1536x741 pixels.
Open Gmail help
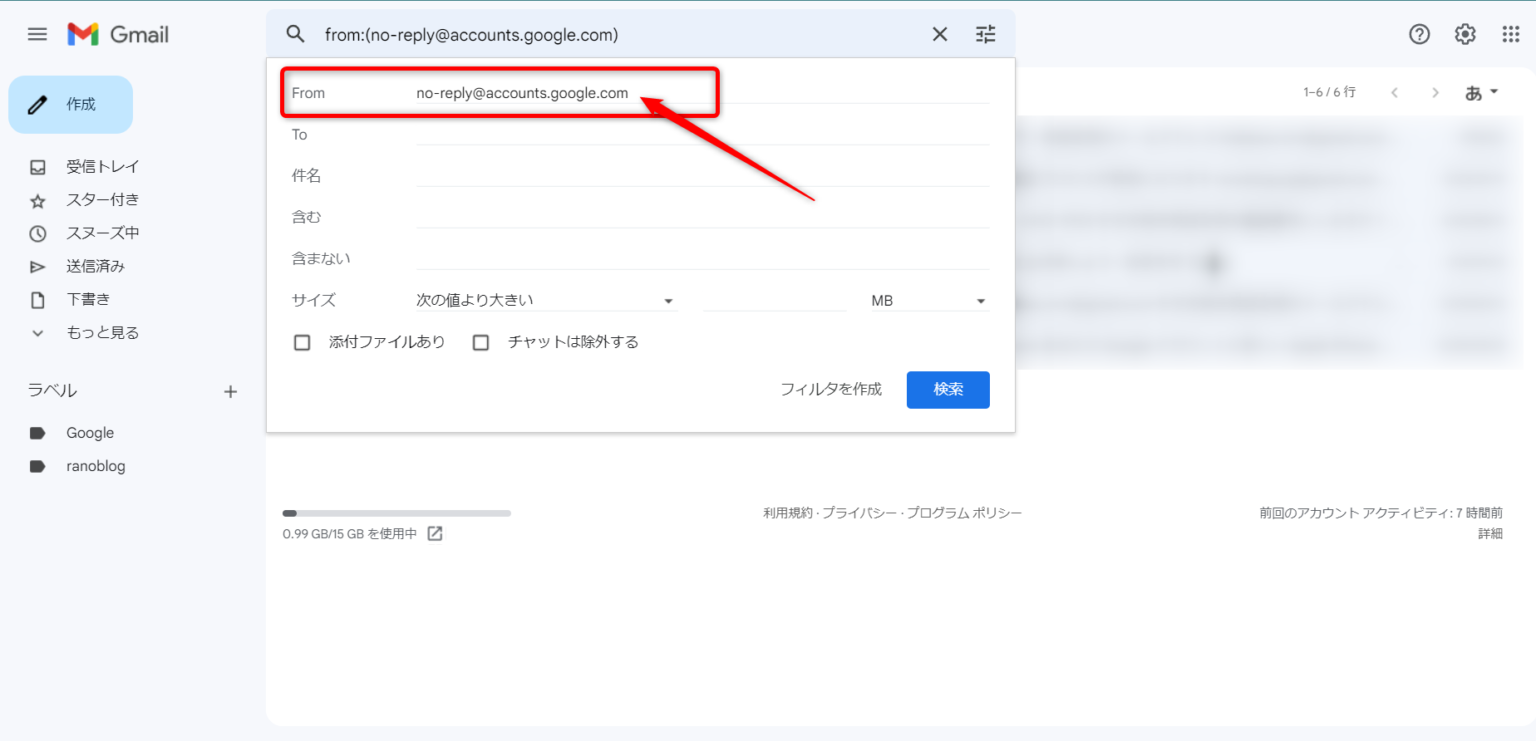pyautogui.click(x=1419, y=33)
